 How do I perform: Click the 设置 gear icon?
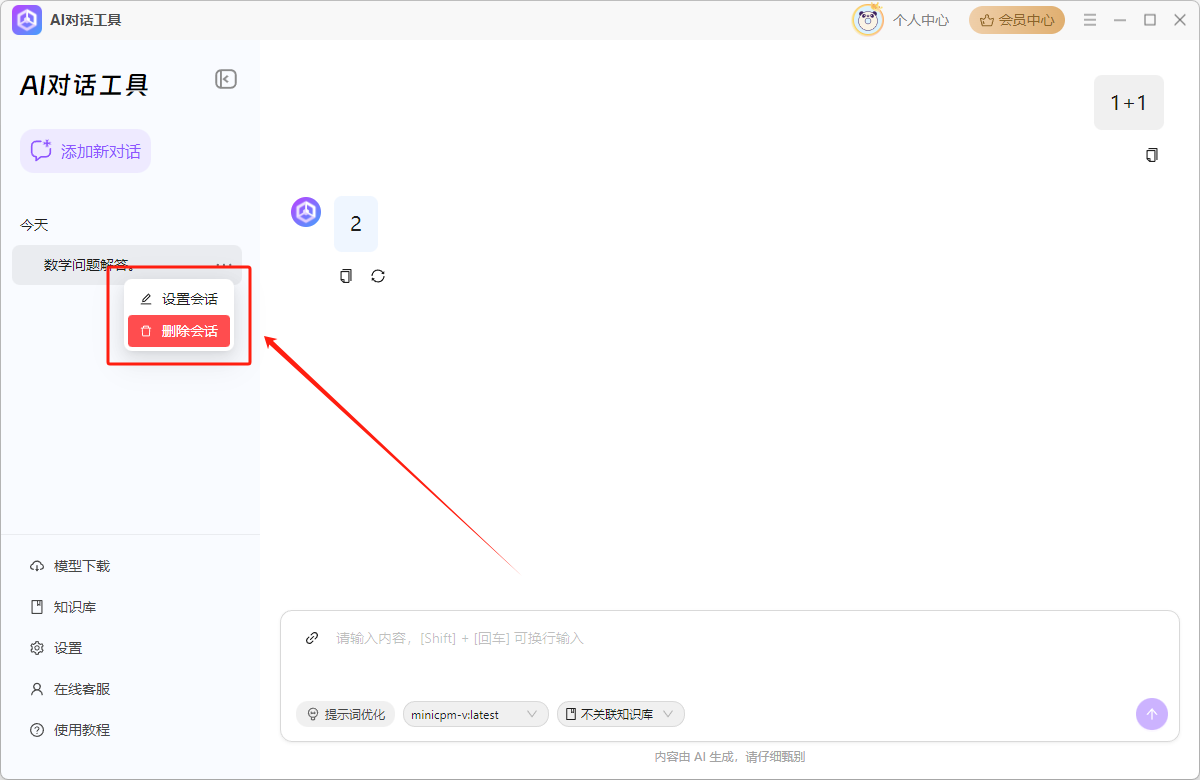point(37,648)
